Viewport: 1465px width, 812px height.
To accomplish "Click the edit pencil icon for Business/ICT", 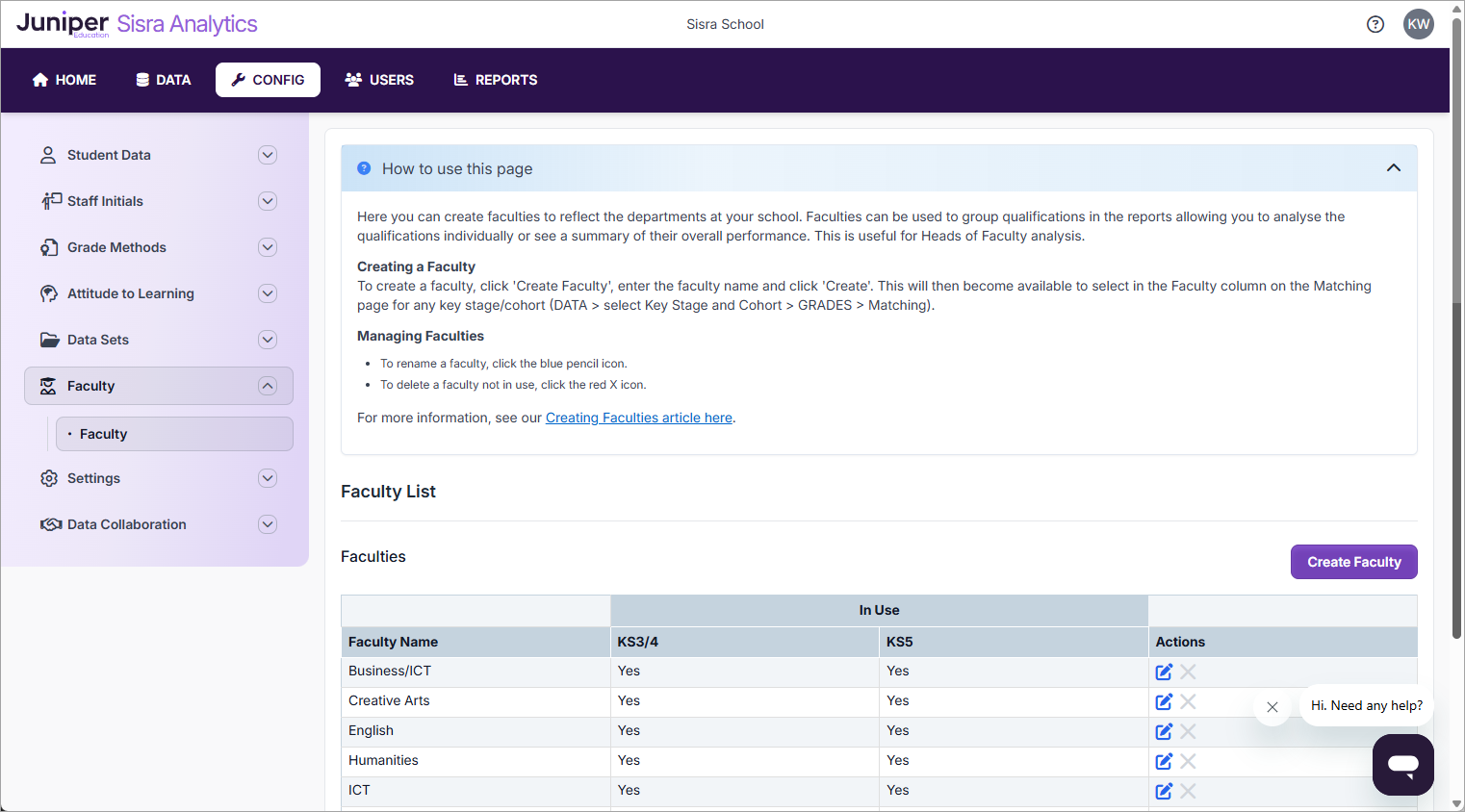I will coord(1164,672).
